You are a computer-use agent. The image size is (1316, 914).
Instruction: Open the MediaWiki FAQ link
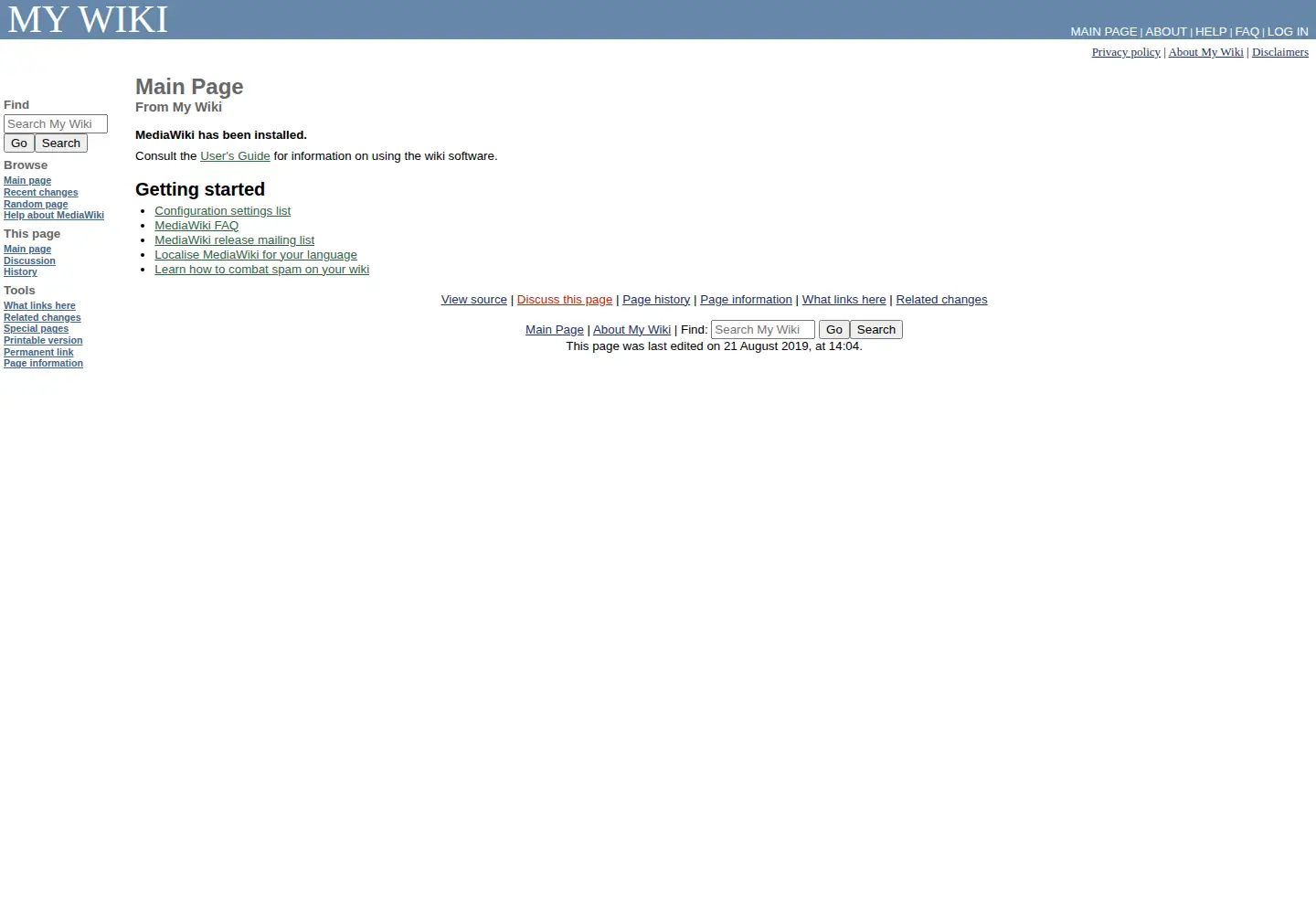[x=196, y=226]
